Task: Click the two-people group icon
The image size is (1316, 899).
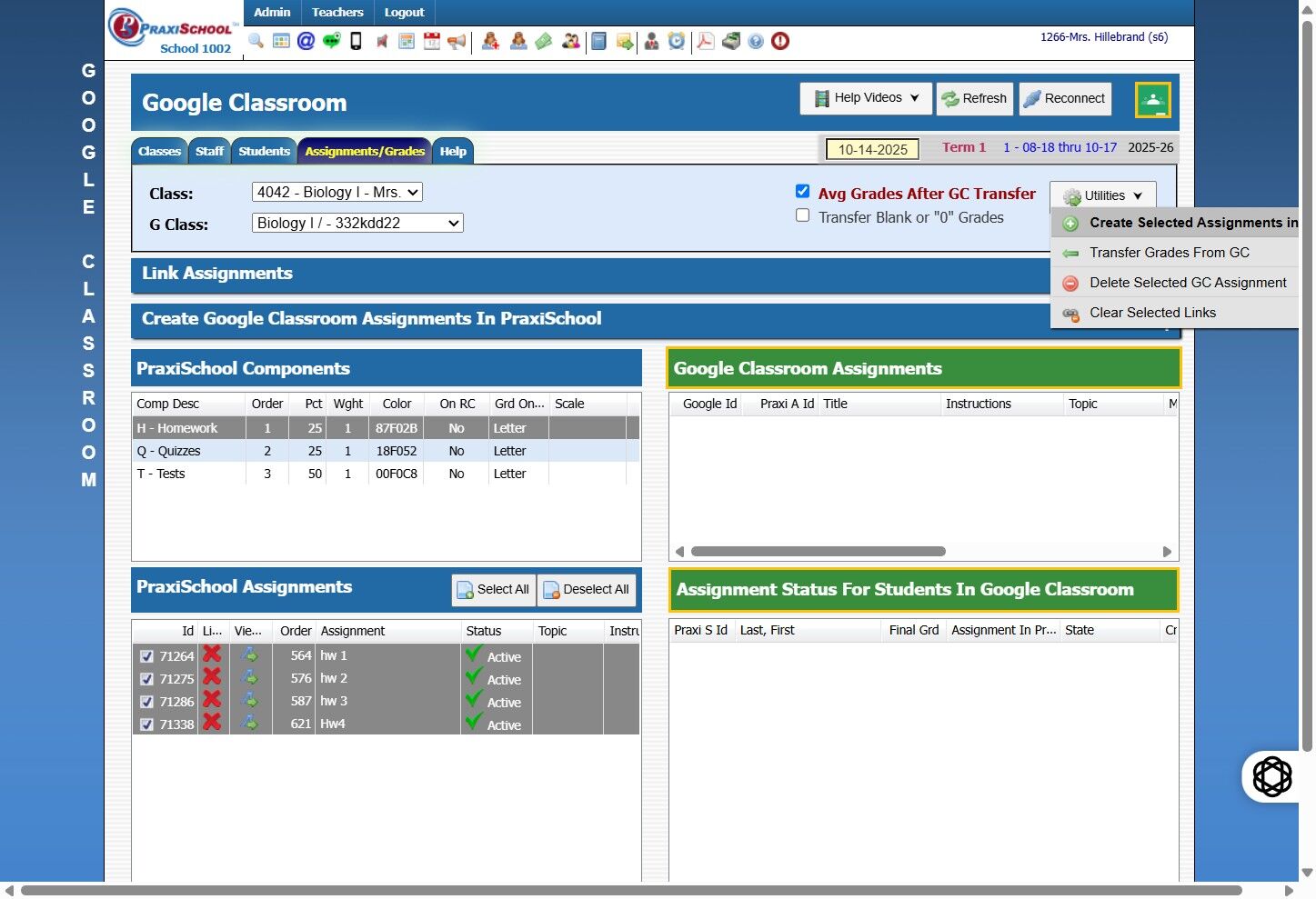Action: (571, 41)
